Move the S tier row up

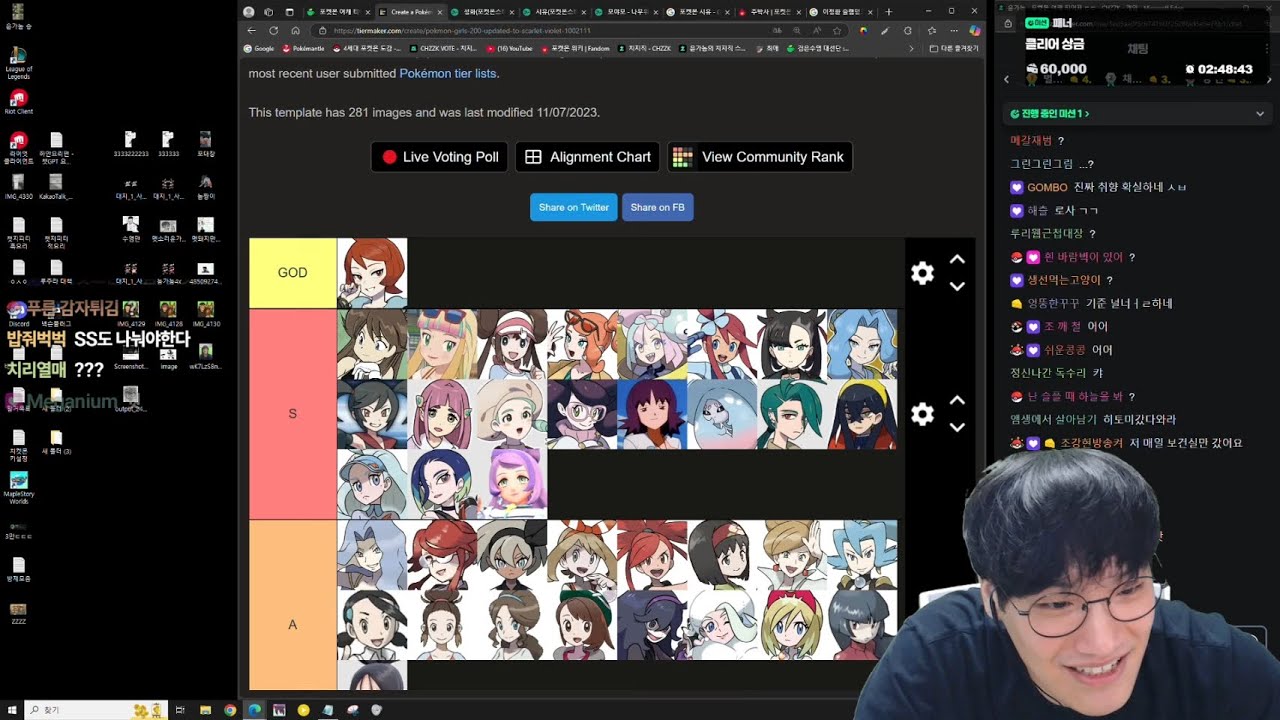(x=957, y=401)
